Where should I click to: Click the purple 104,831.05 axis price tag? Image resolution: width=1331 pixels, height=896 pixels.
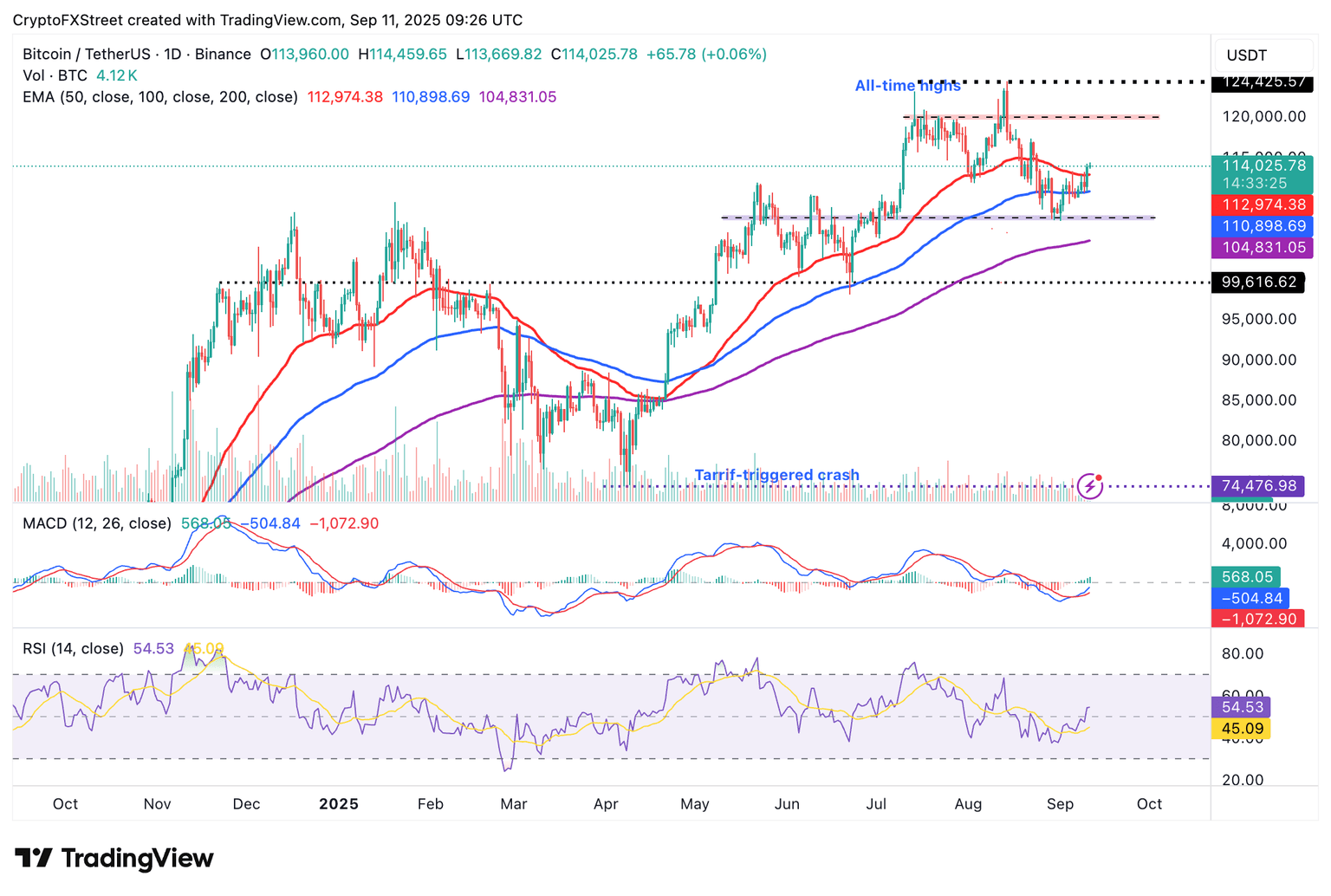pos(1263,247)
